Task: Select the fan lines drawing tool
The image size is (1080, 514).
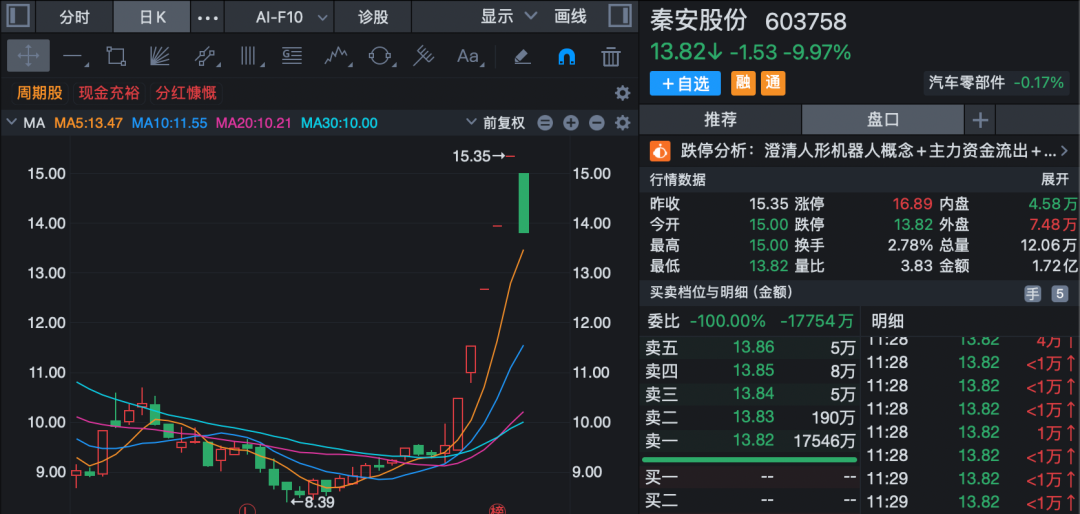Action: point(160,56)
